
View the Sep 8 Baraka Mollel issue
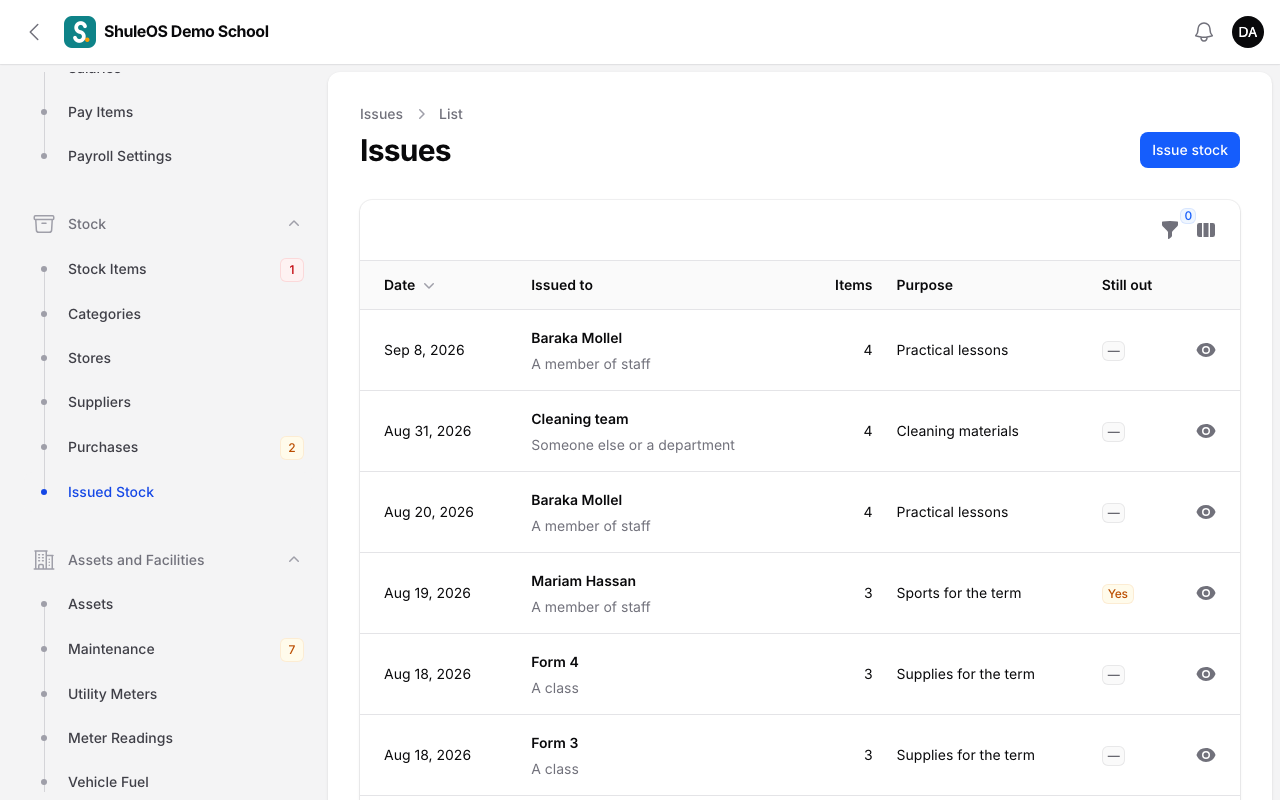click(1206, 350)
